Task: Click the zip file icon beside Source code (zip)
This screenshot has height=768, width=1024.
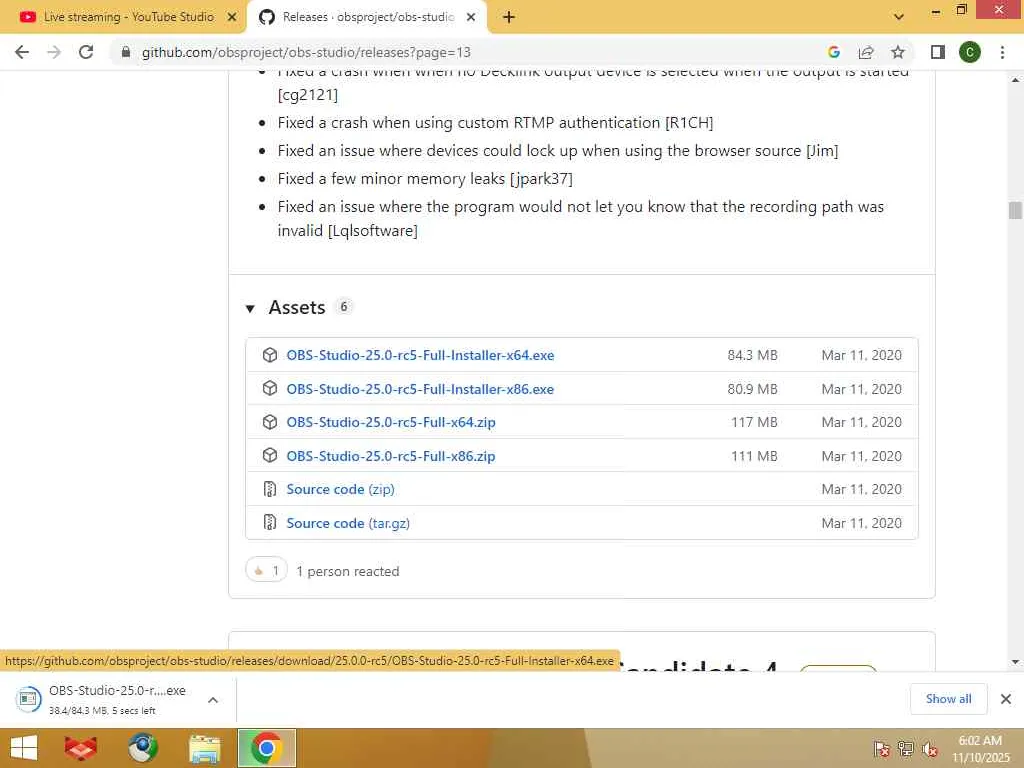Action: coord(270,489)
